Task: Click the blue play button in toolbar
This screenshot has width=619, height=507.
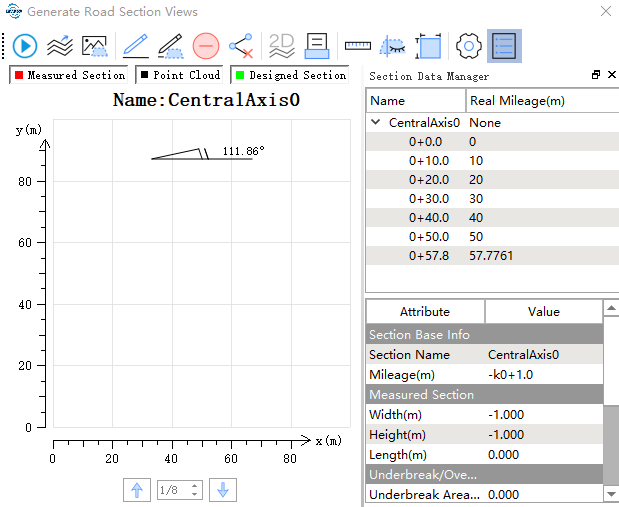Action: (x=25, y=46)
